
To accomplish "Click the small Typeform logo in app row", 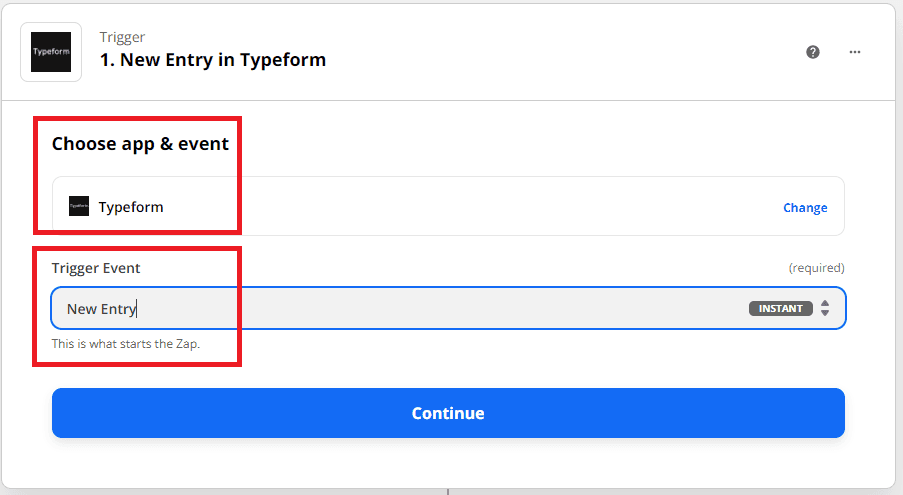I will pyautogui.click(x=79, y=207).
